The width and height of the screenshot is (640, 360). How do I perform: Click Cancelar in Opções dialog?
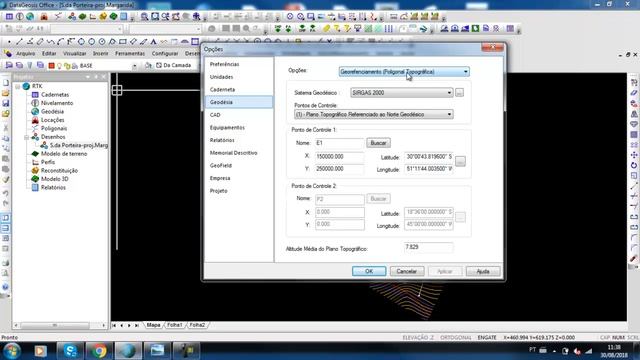point(407,271)
